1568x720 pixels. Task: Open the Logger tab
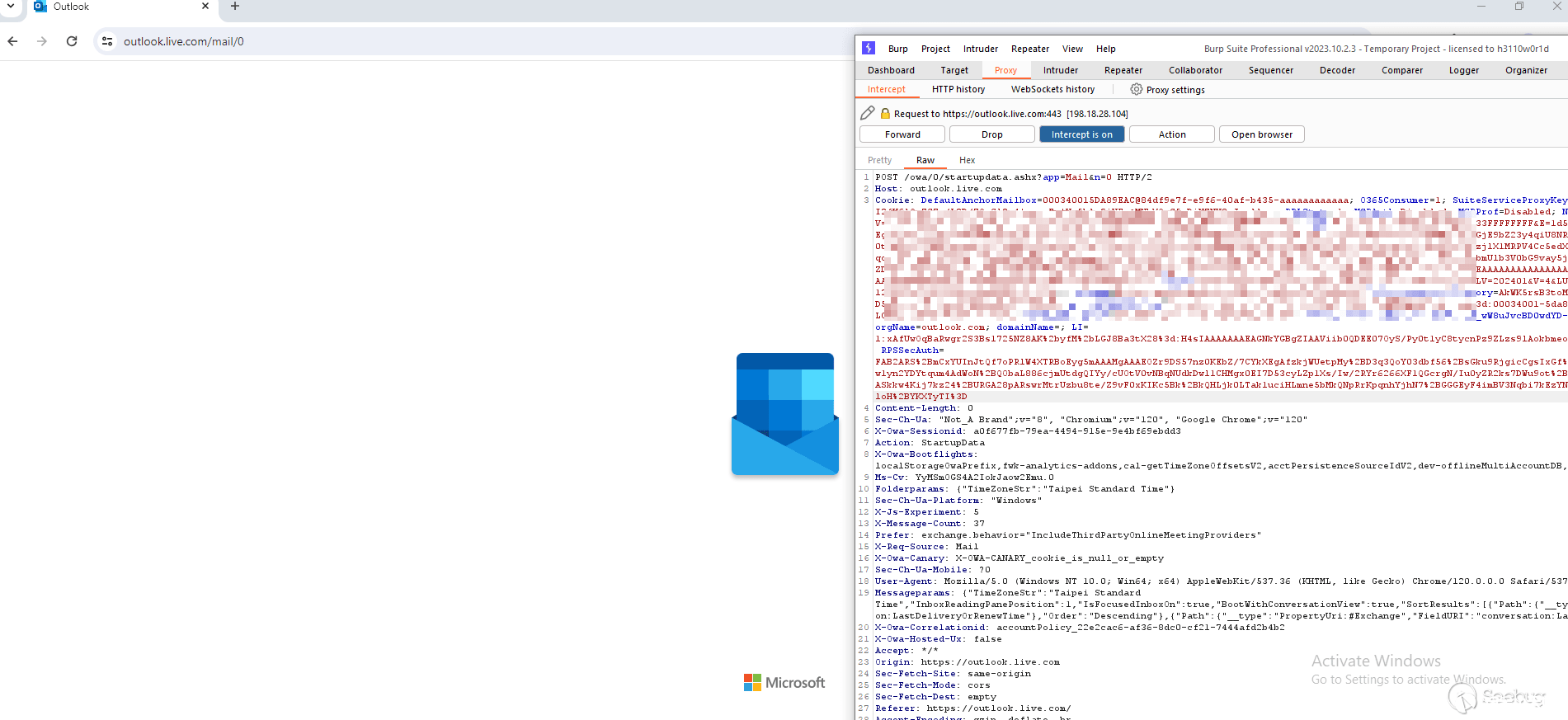coord(1464,70)
